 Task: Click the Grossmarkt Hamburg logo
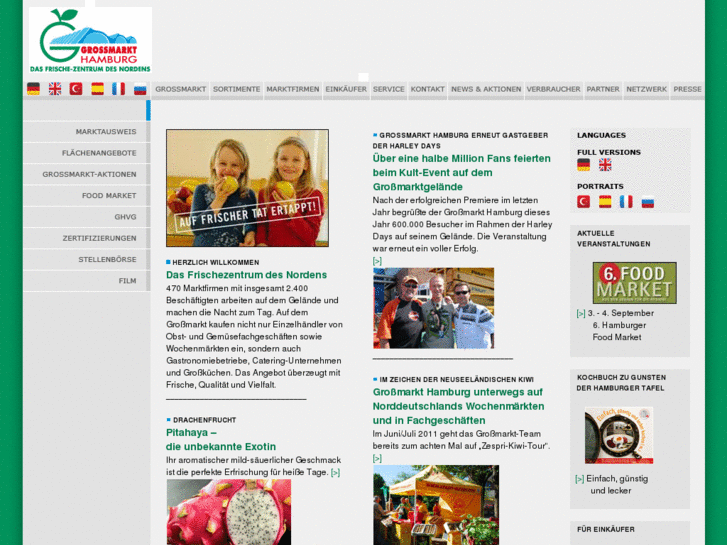pyautogui.click(x=90, y=40)
